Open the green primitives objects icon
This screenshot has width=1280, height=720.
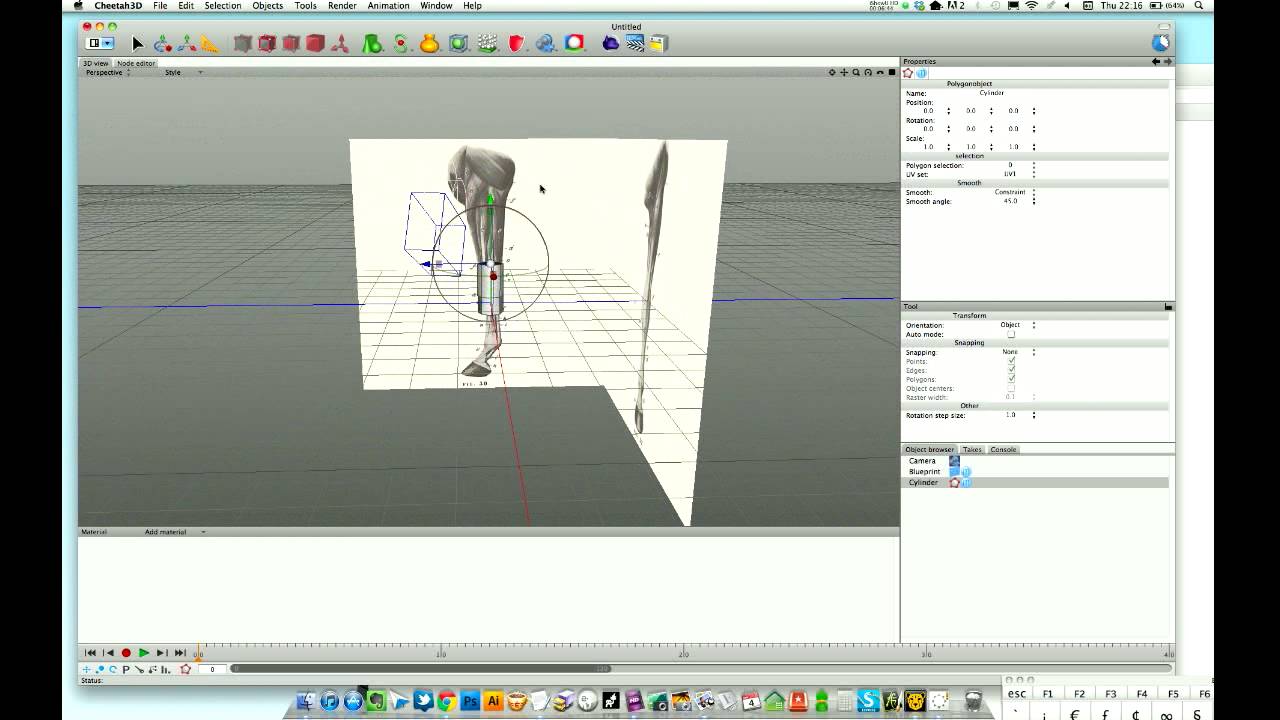point(372,44)
